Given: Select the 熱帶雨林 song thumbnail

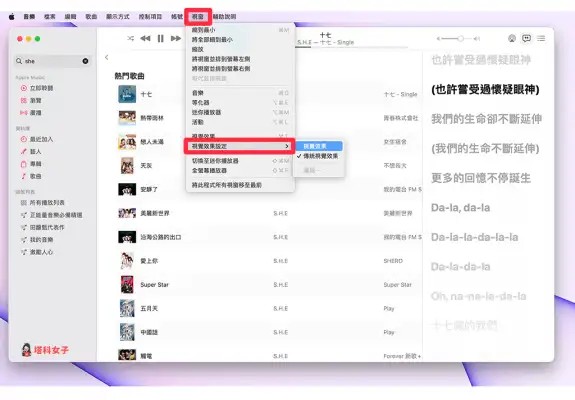Looking at the screenshot, I should point(127,118).
